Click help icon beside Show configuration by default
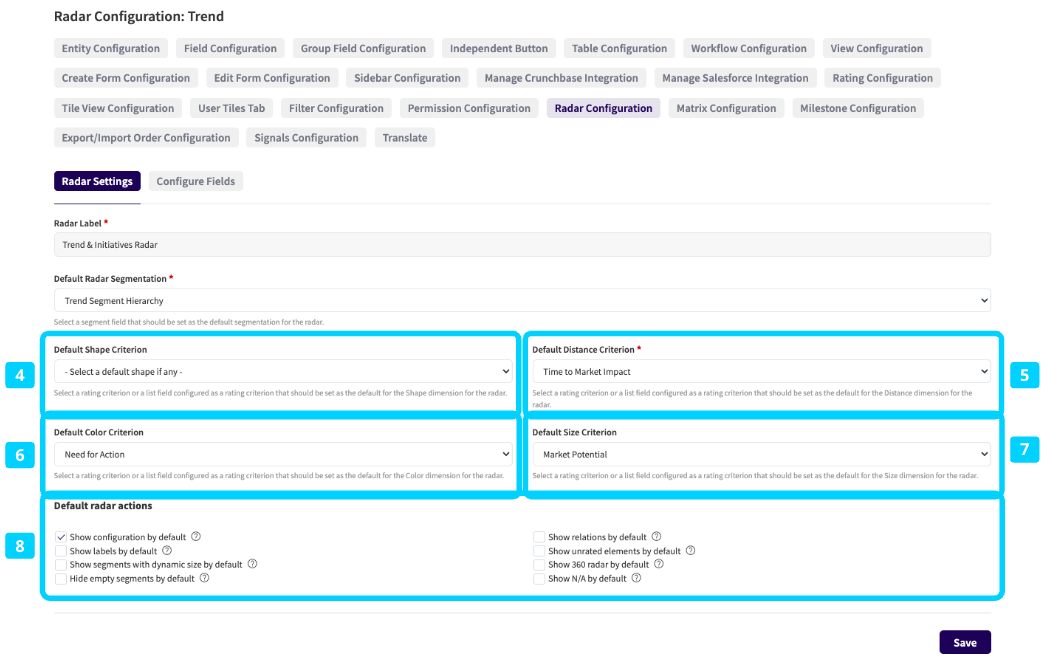 [196, 537]
